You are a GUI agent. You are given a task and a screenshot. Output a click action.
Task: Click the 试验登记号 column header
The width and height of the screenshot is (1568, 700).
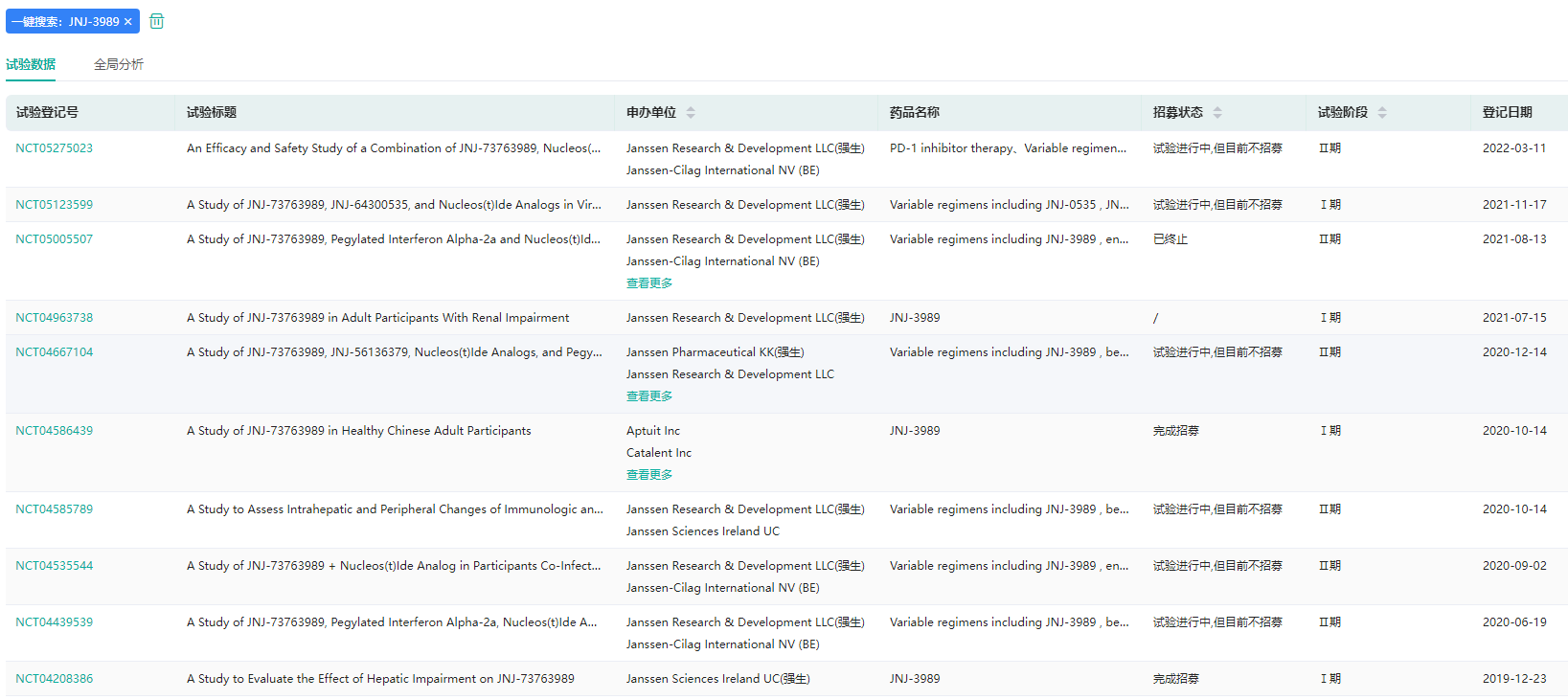(x=47, y=113)
